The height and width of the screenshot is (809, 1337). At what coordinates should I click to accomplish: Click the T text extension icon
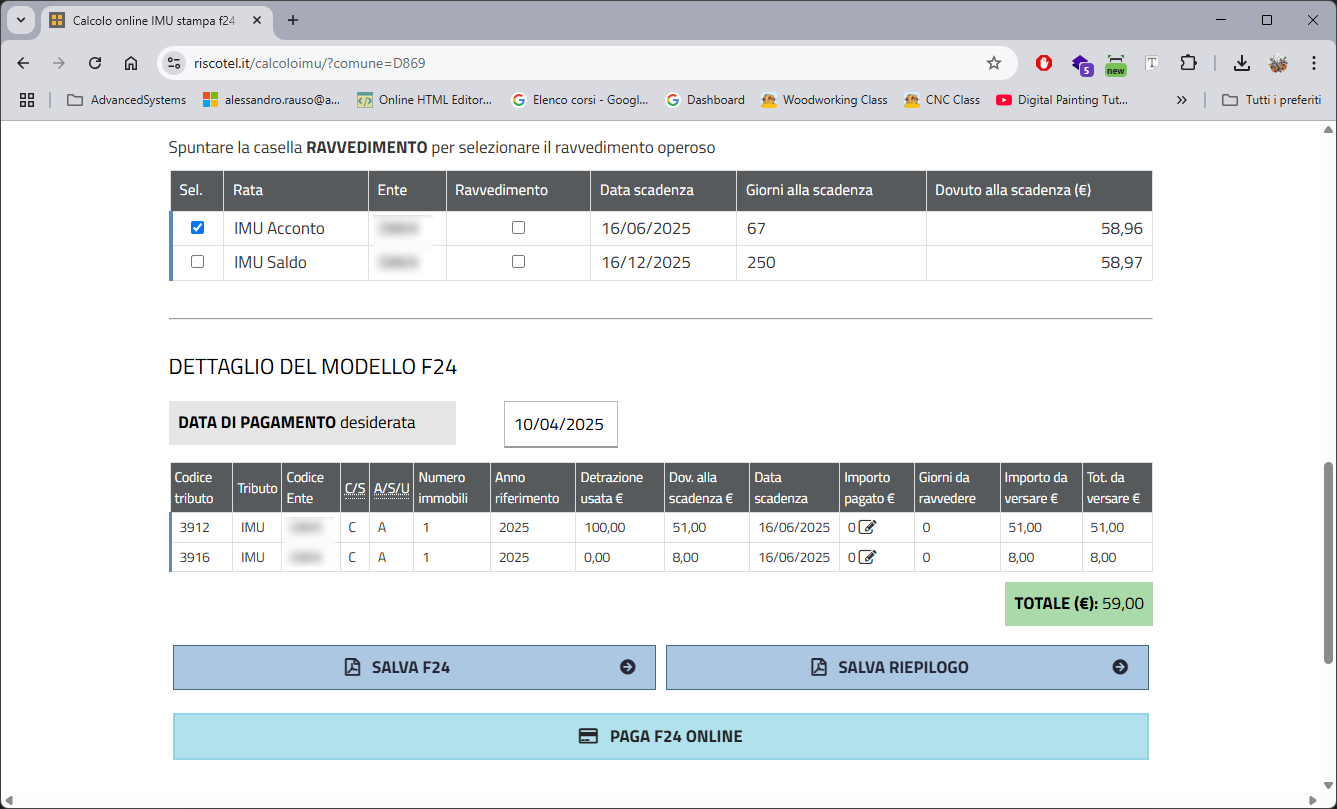pyautogui.click(x=1152, y=63)
